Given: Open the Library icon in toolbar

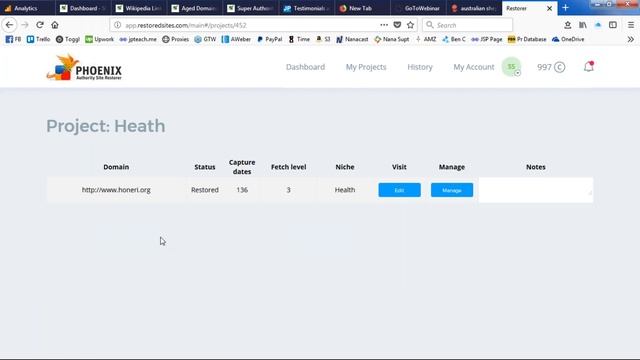Looking at the screenshot, I should [583, 25].
